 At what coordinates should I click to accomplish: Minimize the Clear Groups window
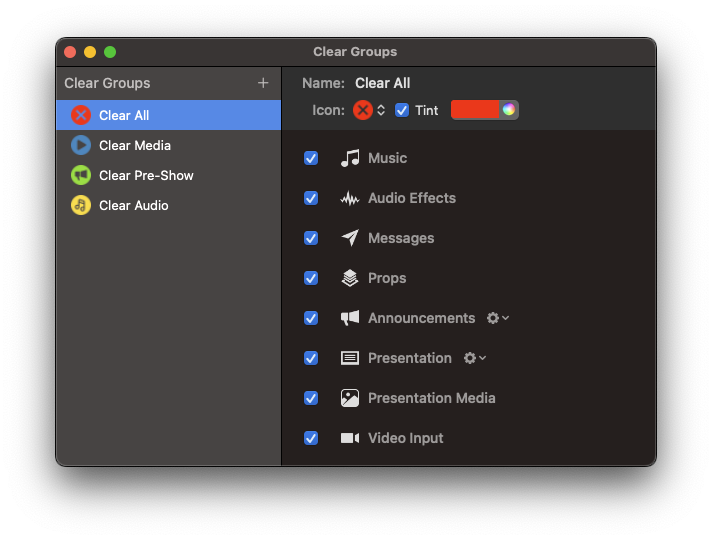[x=90, y=52]
